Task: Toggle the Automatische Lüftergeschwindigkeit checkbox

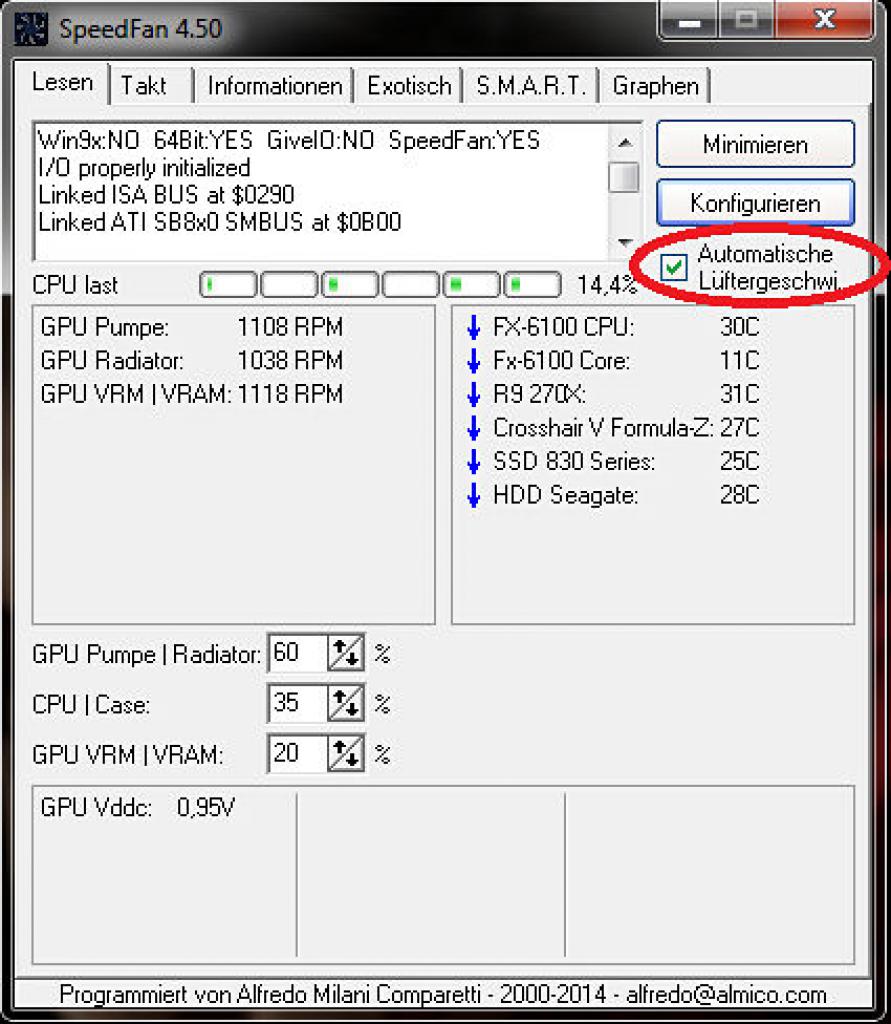Action: click(x=673, y=267)
